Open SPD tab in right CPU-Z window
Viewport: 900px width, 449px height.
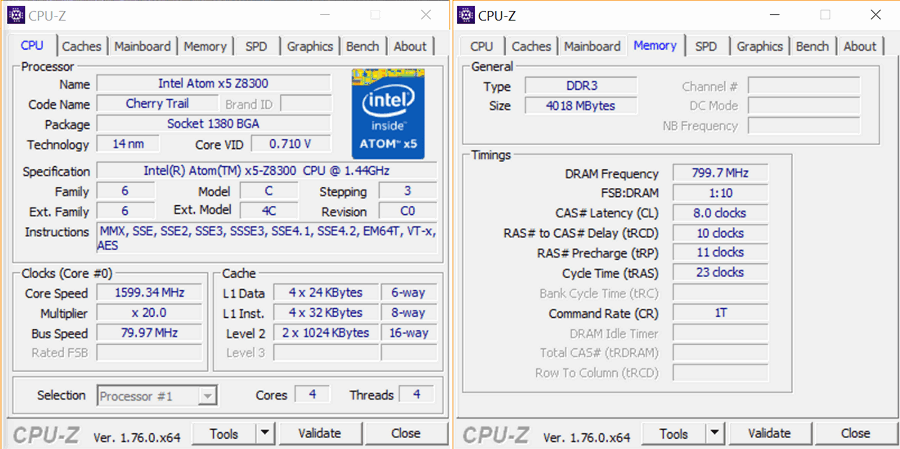[x=706, y=47]
